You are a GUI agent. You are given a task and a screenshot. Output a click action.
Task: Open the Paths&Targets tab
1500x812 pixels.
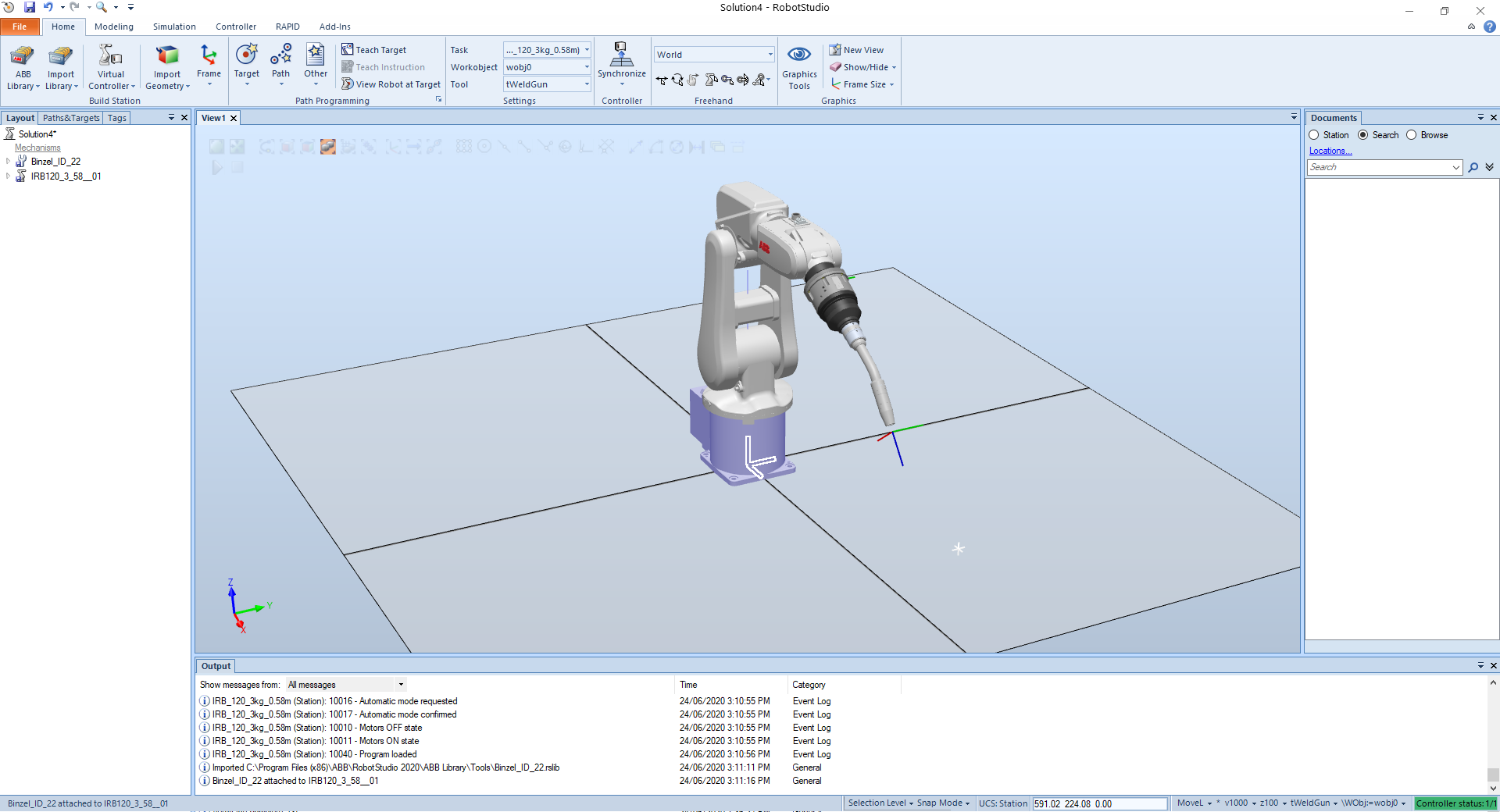71,118
